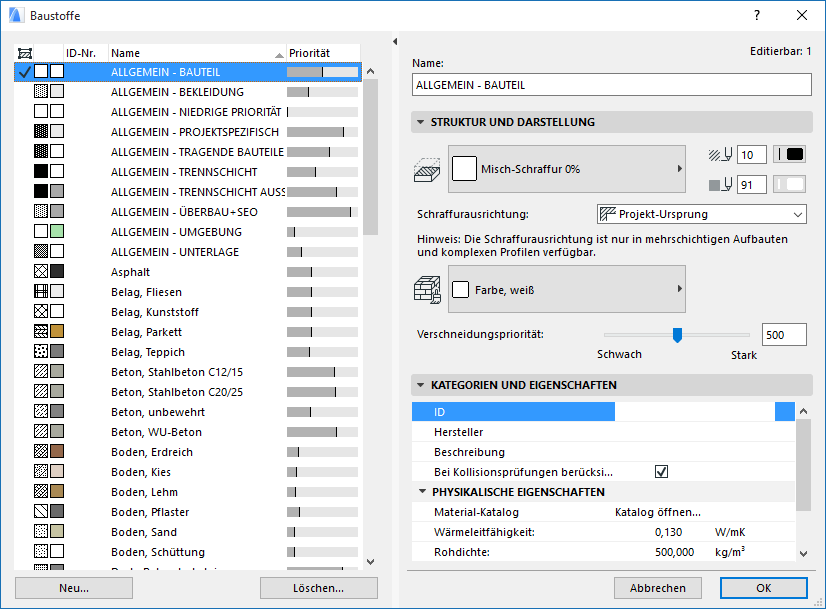Click the Belag, Parkett hatch pattern swatch
Viewport: 826px width, 609px height.
[41, 331]
